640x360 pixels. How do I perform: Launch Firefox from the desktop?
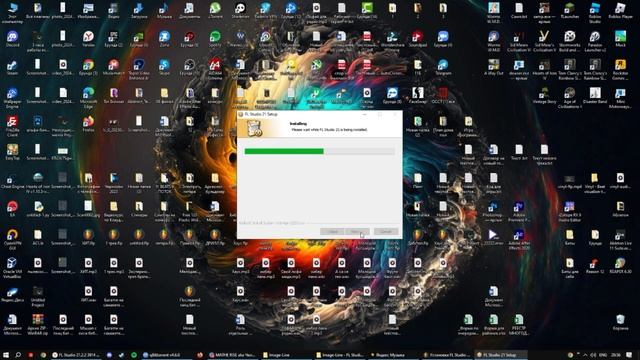(x=88, y=124)
